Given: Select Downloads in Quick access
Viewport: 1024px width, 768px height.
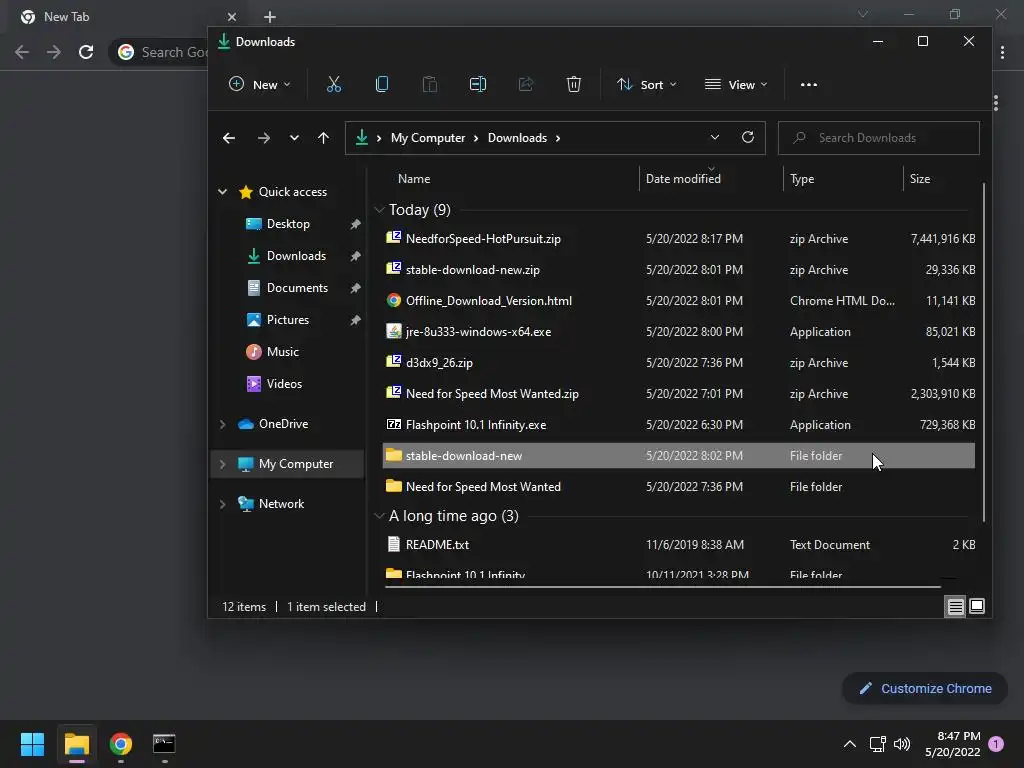Looking at the screenshot, I should (296, 256).
